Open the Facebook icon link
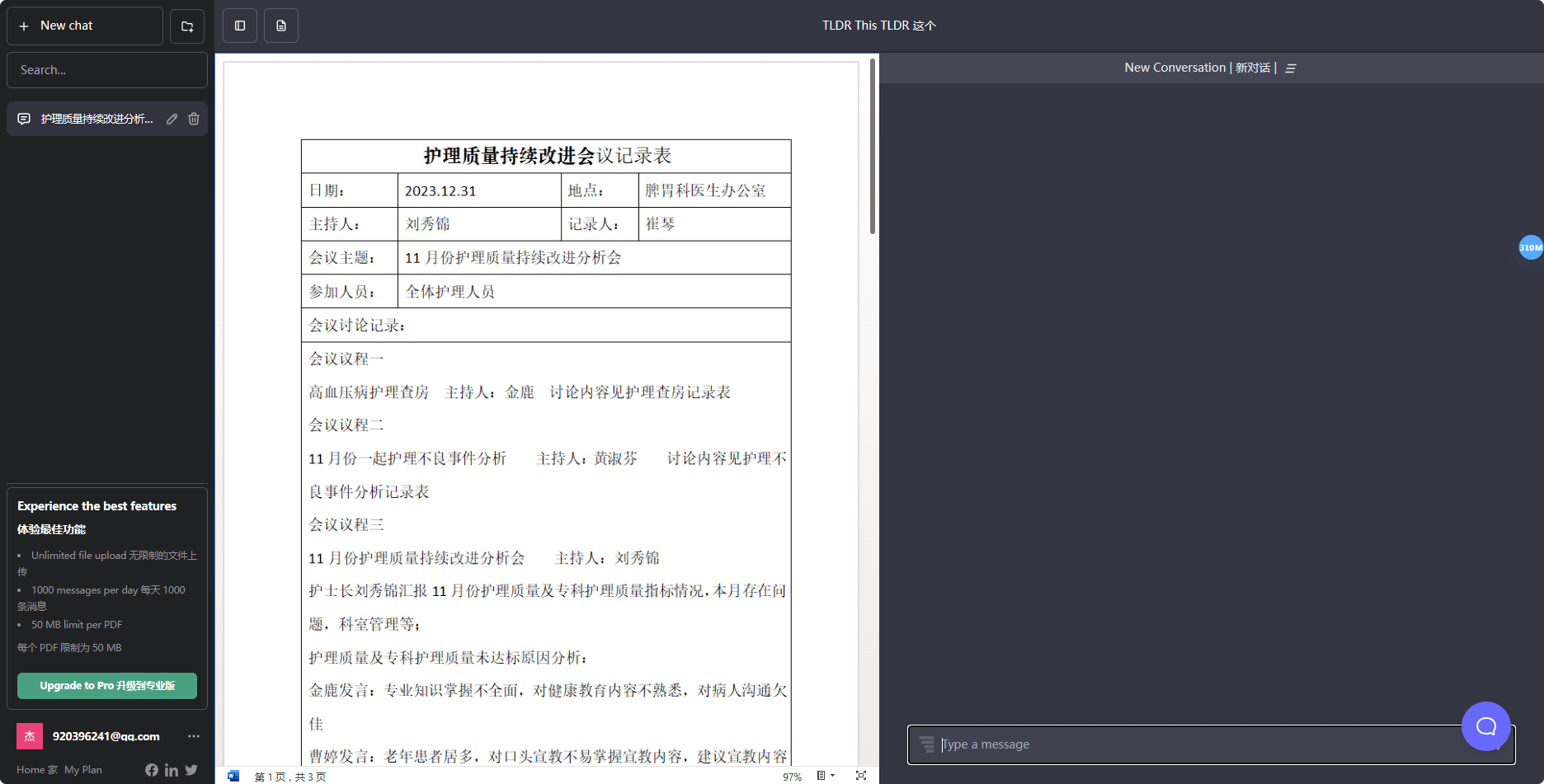The height and width of the screenshot is (784, 1544). pyautogui.click(x=152, y=770)
